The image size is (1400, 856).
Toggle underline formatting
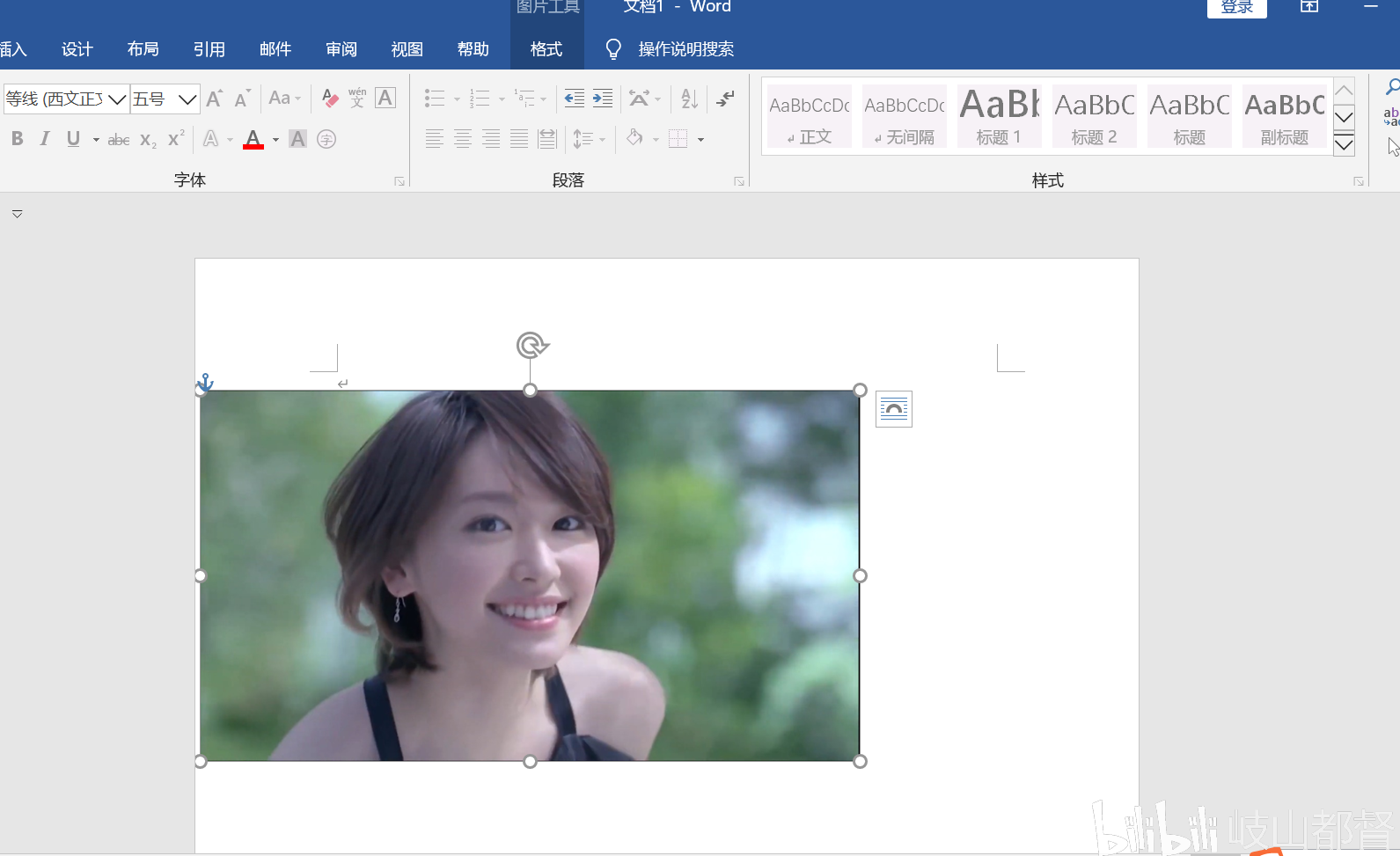(73, 139)
